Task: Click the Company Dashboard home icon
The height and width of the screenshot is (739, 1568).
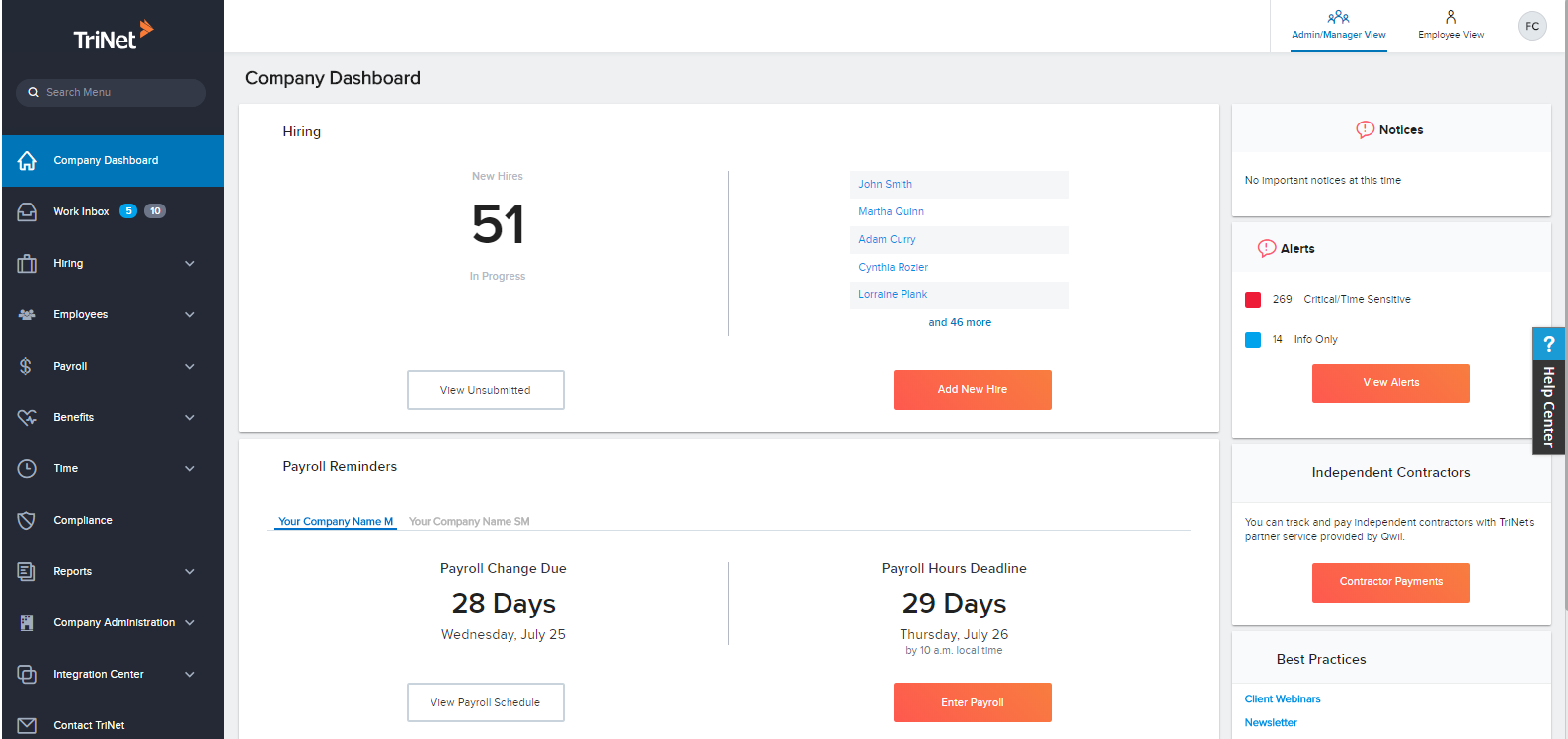Action: point(27,161)
